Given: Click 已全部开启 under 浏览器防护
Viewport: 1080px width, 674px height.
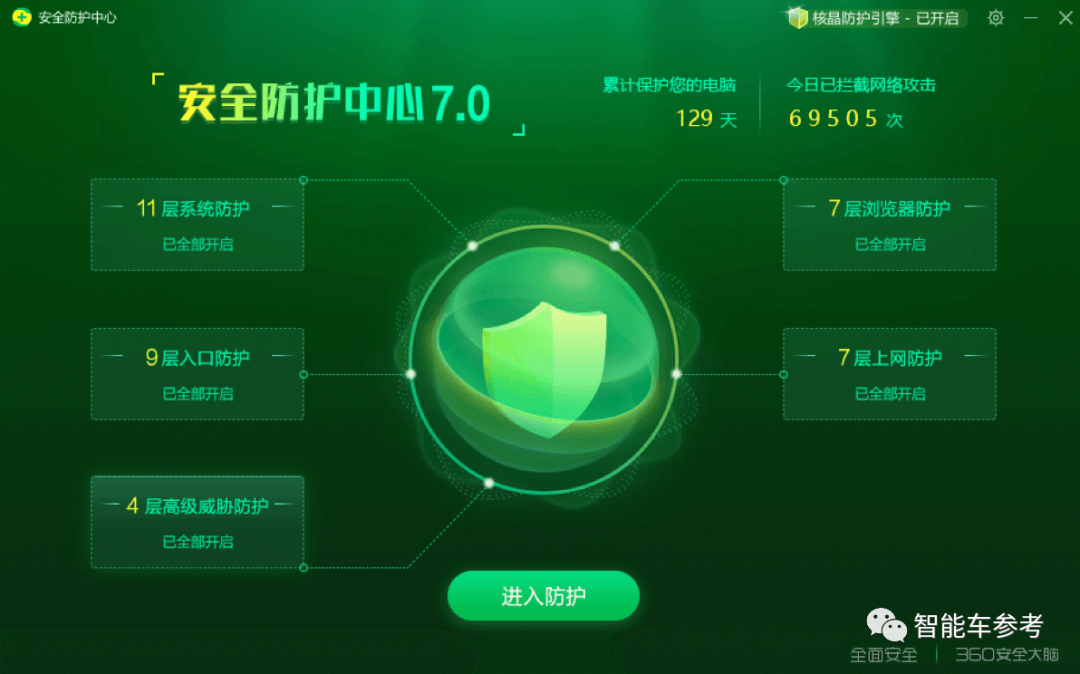Looking at the screenshot, I should 890,244.
